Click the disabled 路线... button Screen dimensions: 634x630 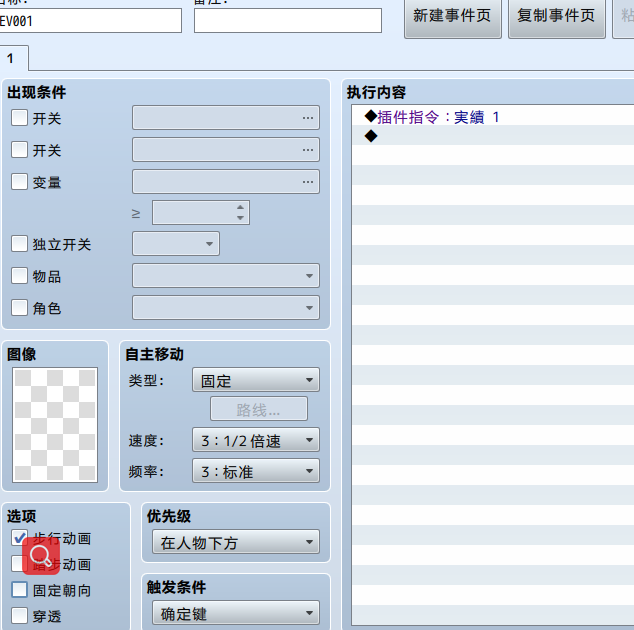(259, 409)
